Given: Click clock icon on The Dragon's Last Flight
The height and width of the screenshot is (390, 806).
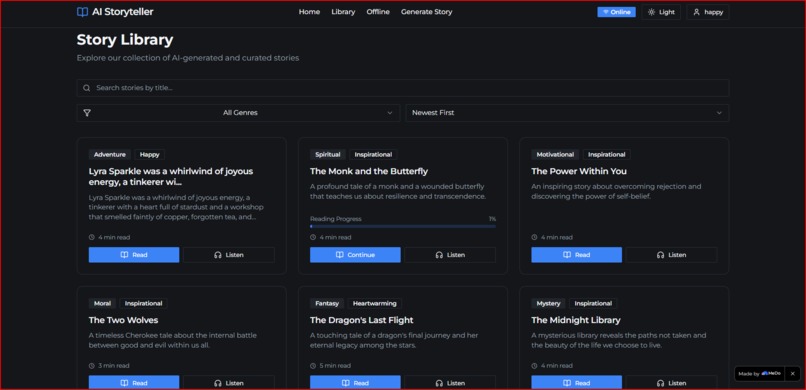Looking at the screenshot, I should coord(313,366).
